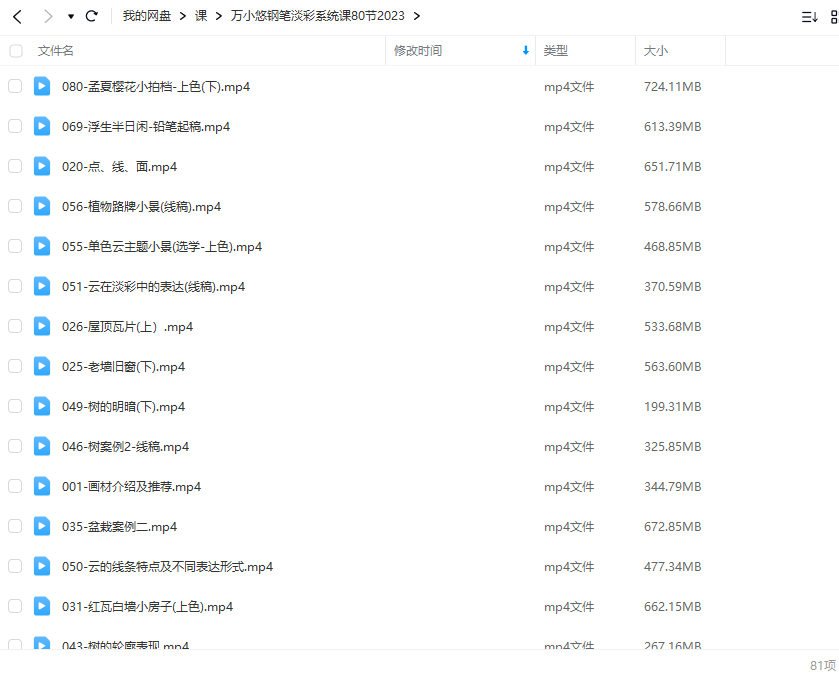This screenshot has width=839, height=674.
Task: Check the checkbox for 025-老墙旧窗(下).mp4
Action: pos(16,367)
